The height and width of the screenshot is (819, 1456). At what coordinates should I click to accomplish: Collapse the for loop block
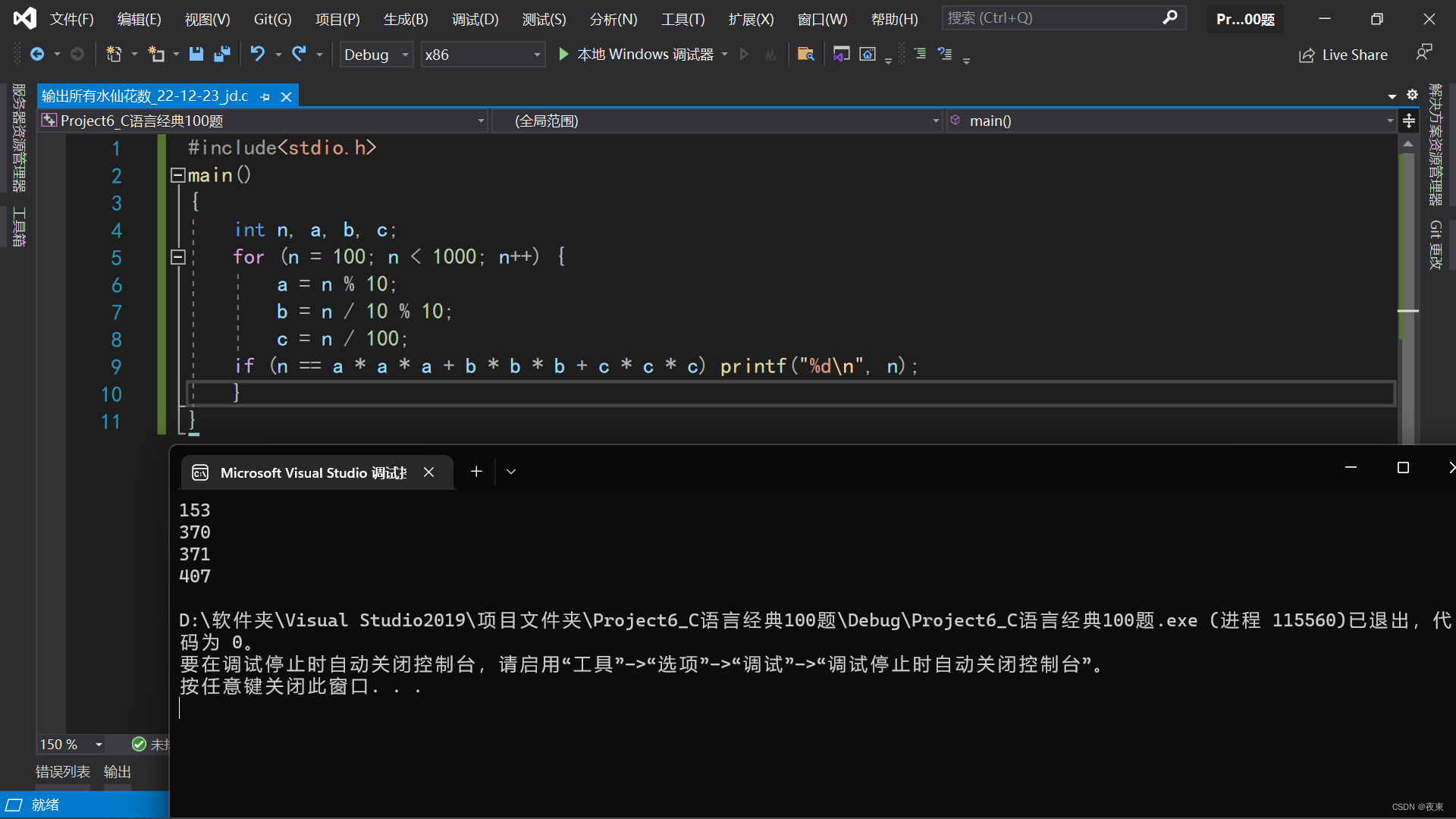(177, 257)
